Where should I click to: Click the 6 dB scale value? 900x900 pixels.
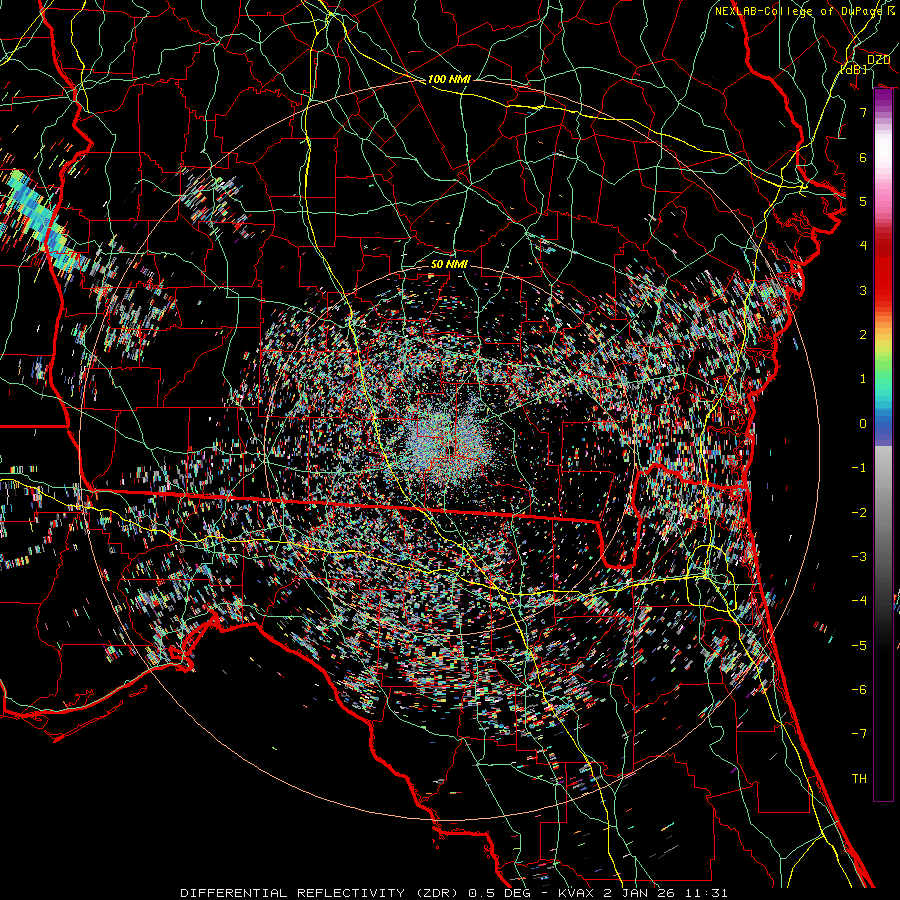pos(863,157)
